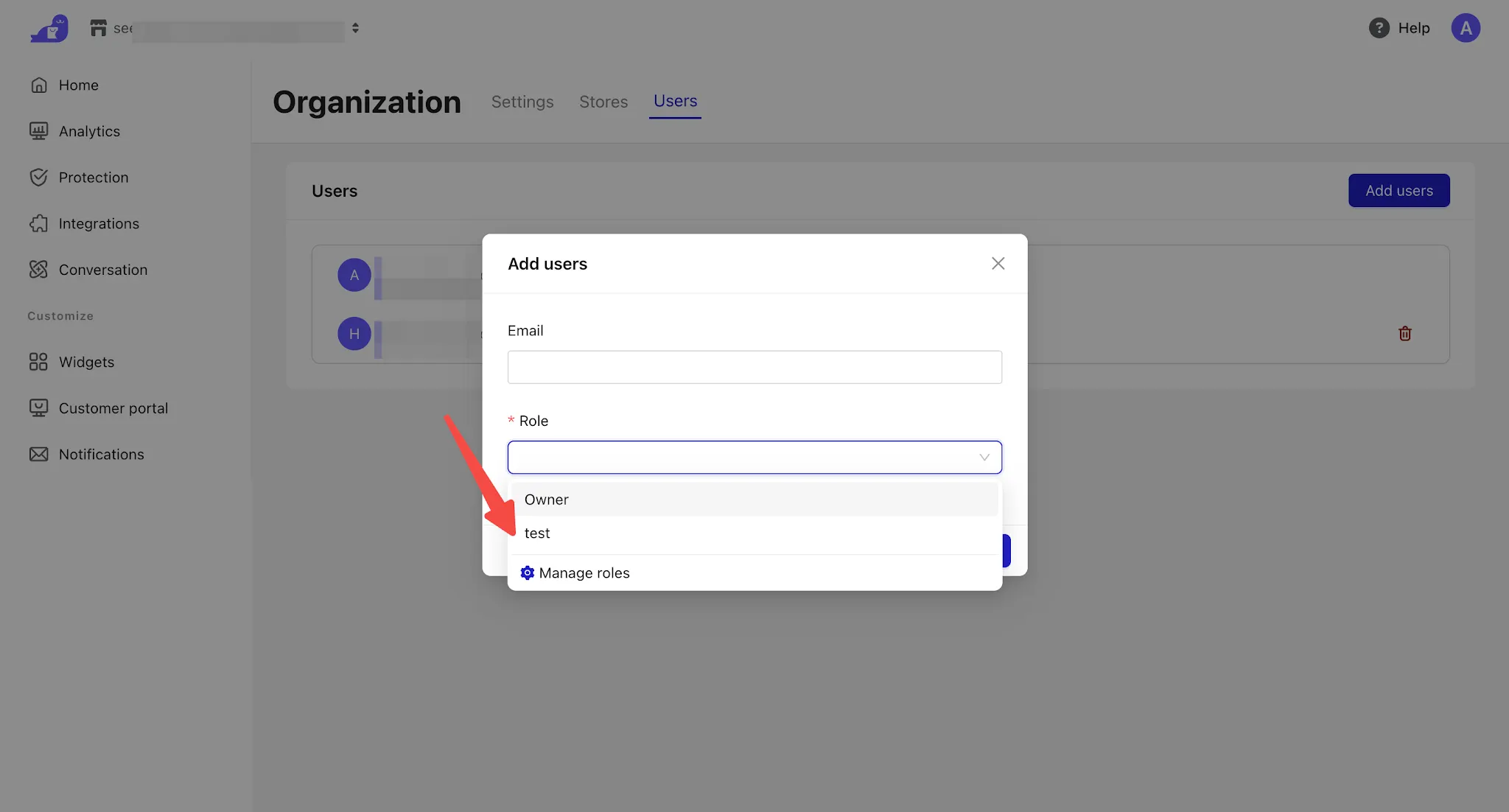
Task: Collapse Role dropdown via chevron
Action: tap(984, 458)
